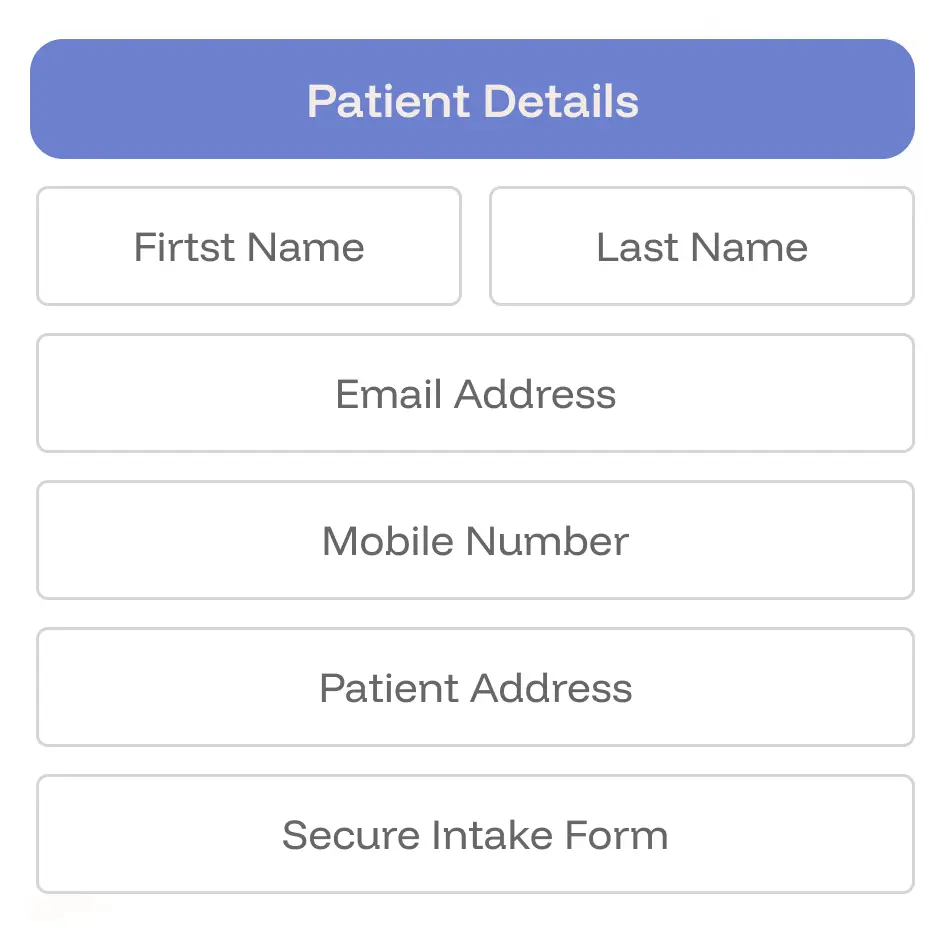Viewport: 951px width, 948px height.
Task: Click the bottom Secure Intake Form element
Action: click(475, 834)
